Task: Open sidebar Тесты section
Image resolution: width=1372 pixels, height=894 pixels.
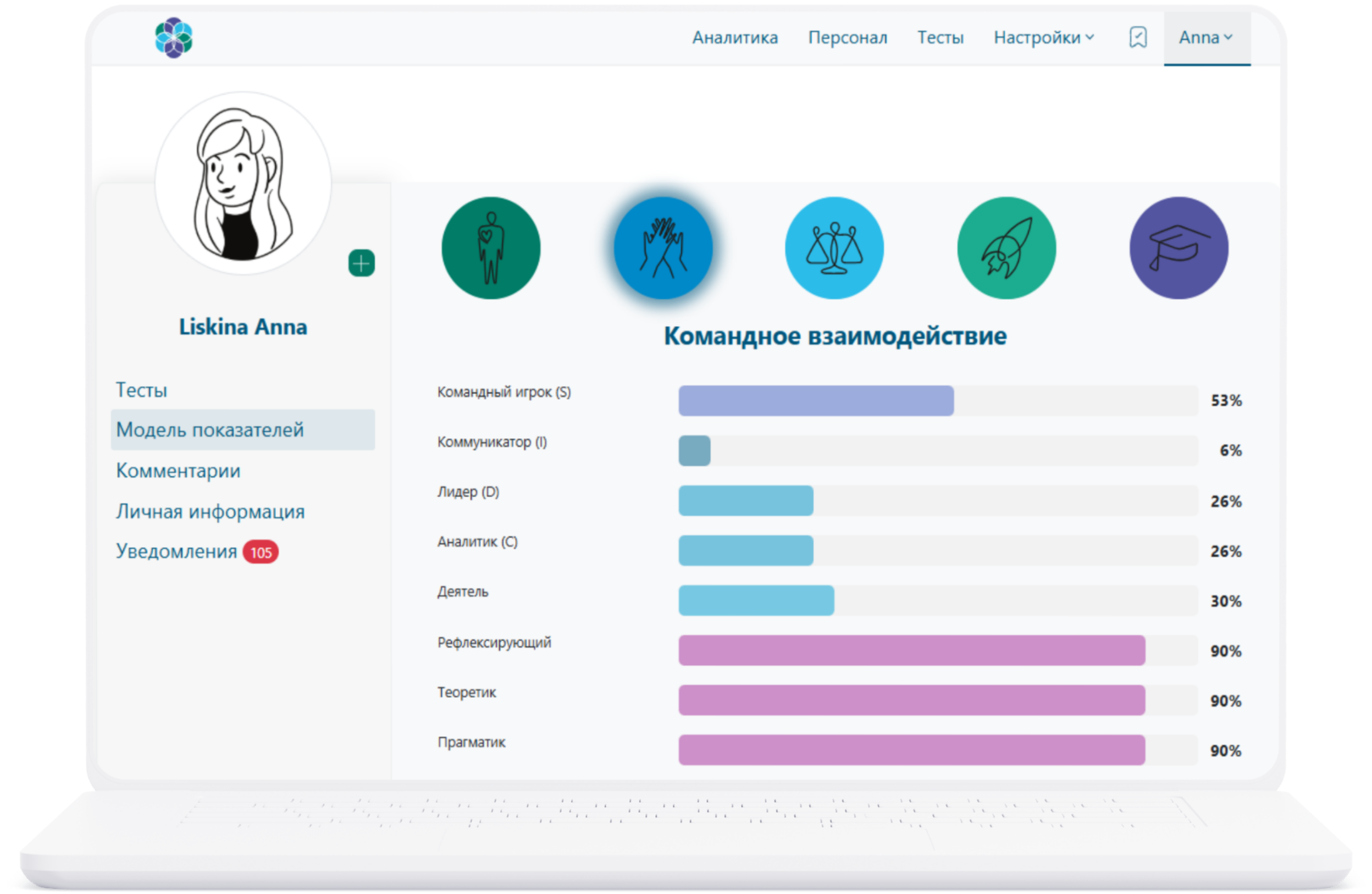Action: point(142,390)
